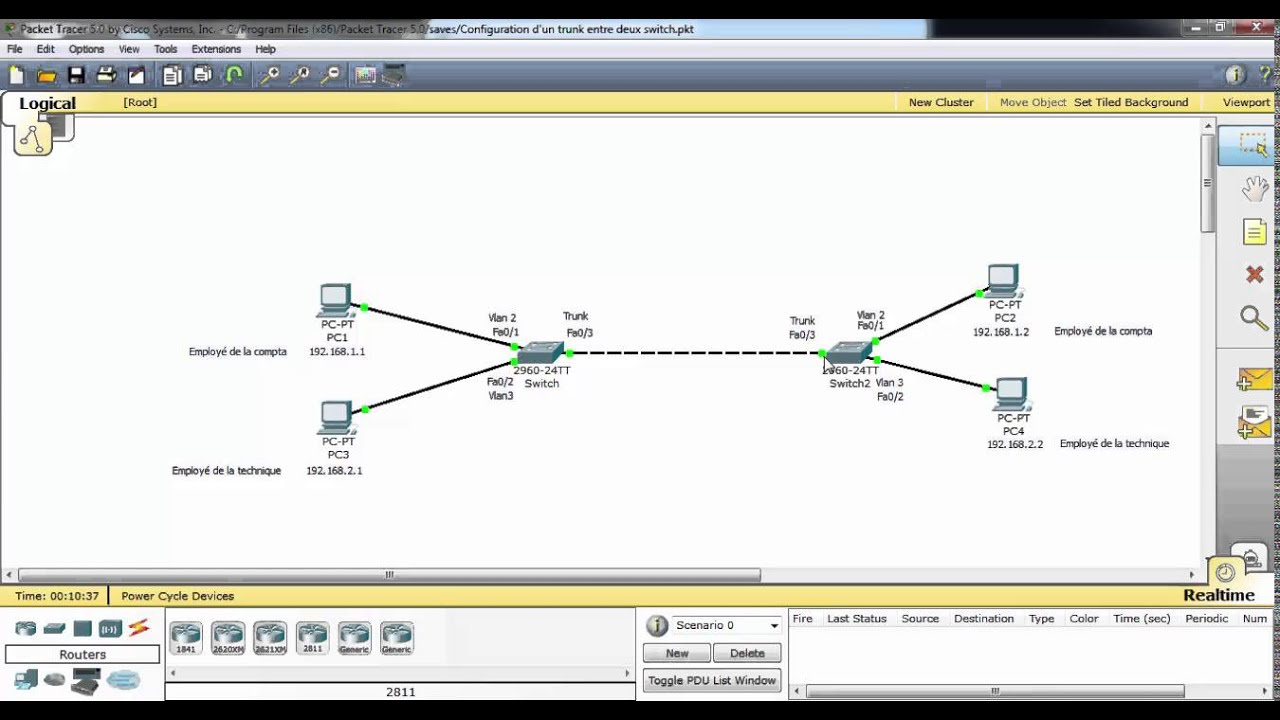This screenshot has width=1280, height=720.
Task: Click the PC4 computer on the canvas
Action: (x=1011, y=394)
